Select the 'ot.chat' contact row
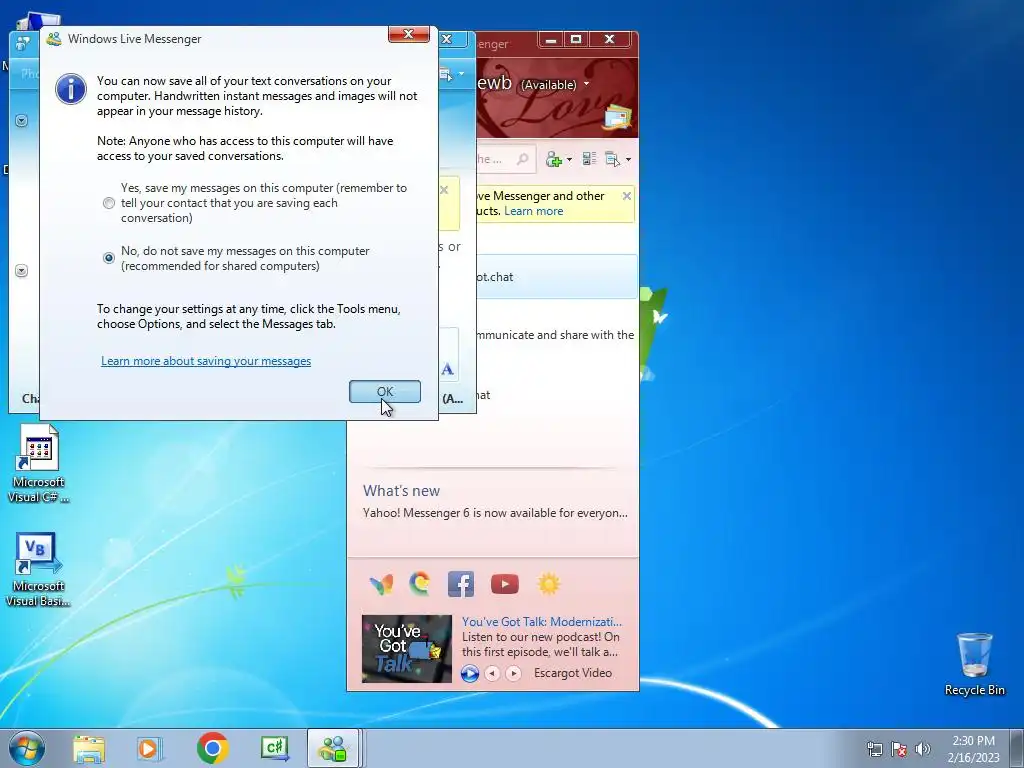The height and width of the screenshot is (768, 1024). (557, 277)
